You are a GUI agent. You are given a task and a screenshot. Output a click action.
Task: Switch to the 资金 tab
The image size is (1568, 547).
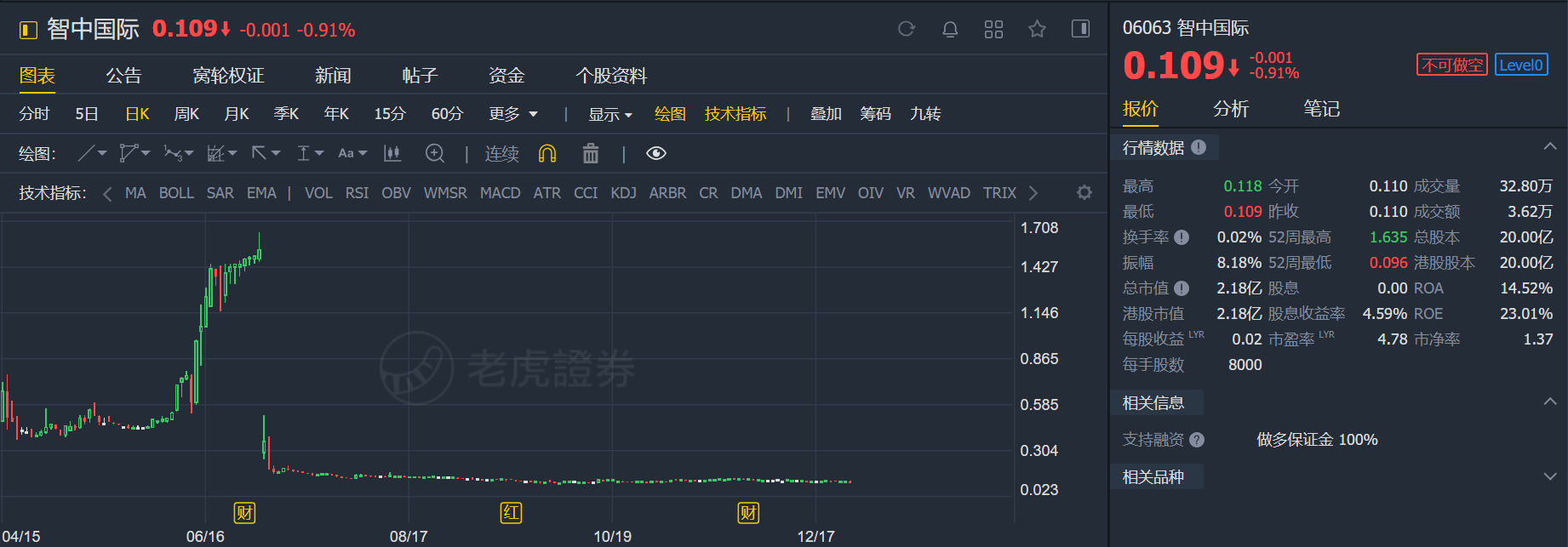tap(506, 76)
